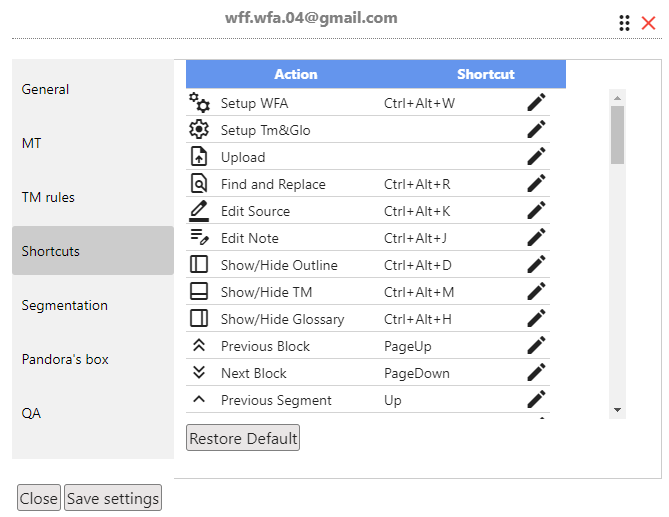Click the Show/Hide Glossary label
This screenshot has height=517, width=669.
pyautogui.click(x=282, y=319)
